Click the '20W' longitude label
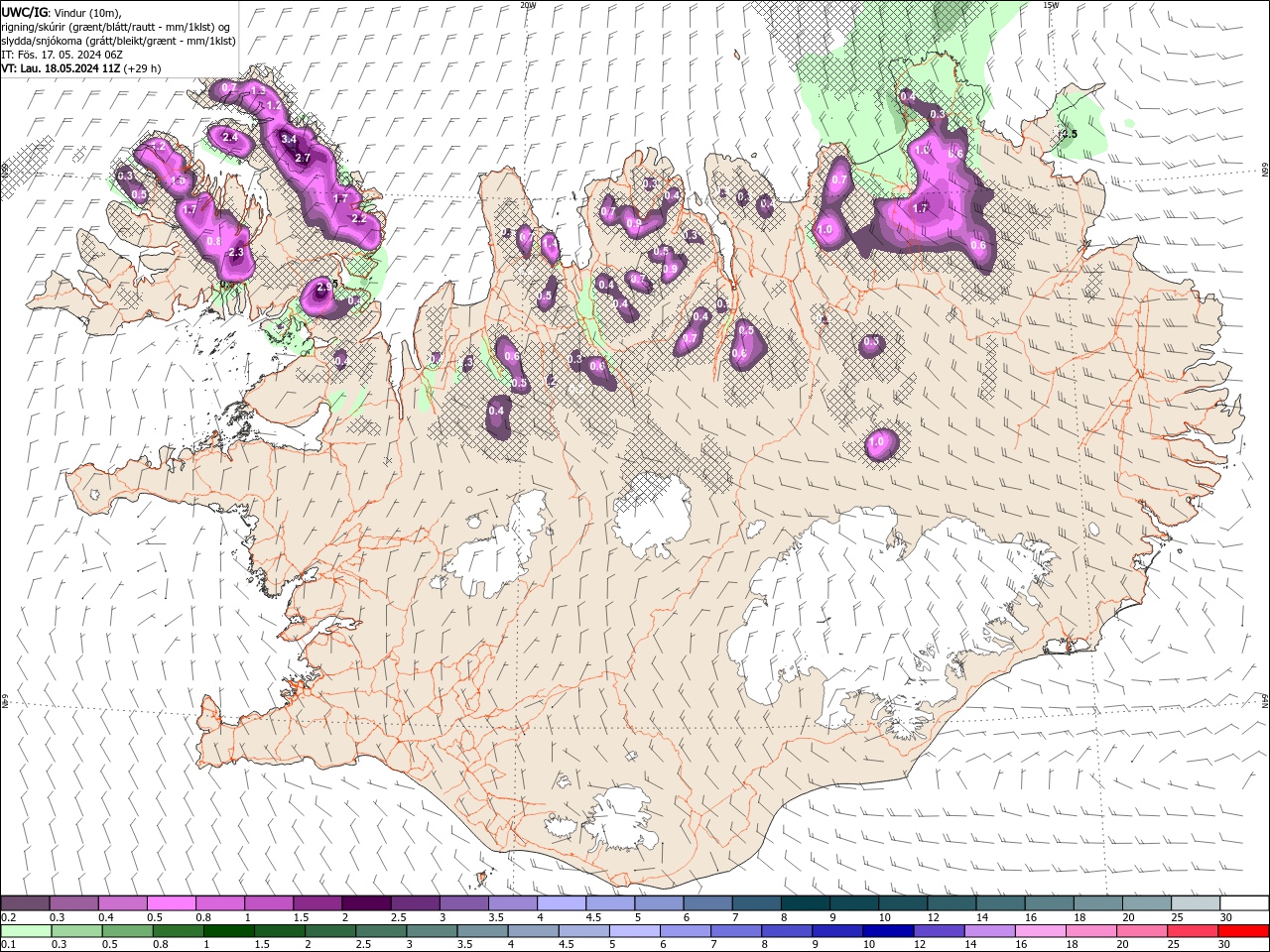 click(x=528, y=5)
